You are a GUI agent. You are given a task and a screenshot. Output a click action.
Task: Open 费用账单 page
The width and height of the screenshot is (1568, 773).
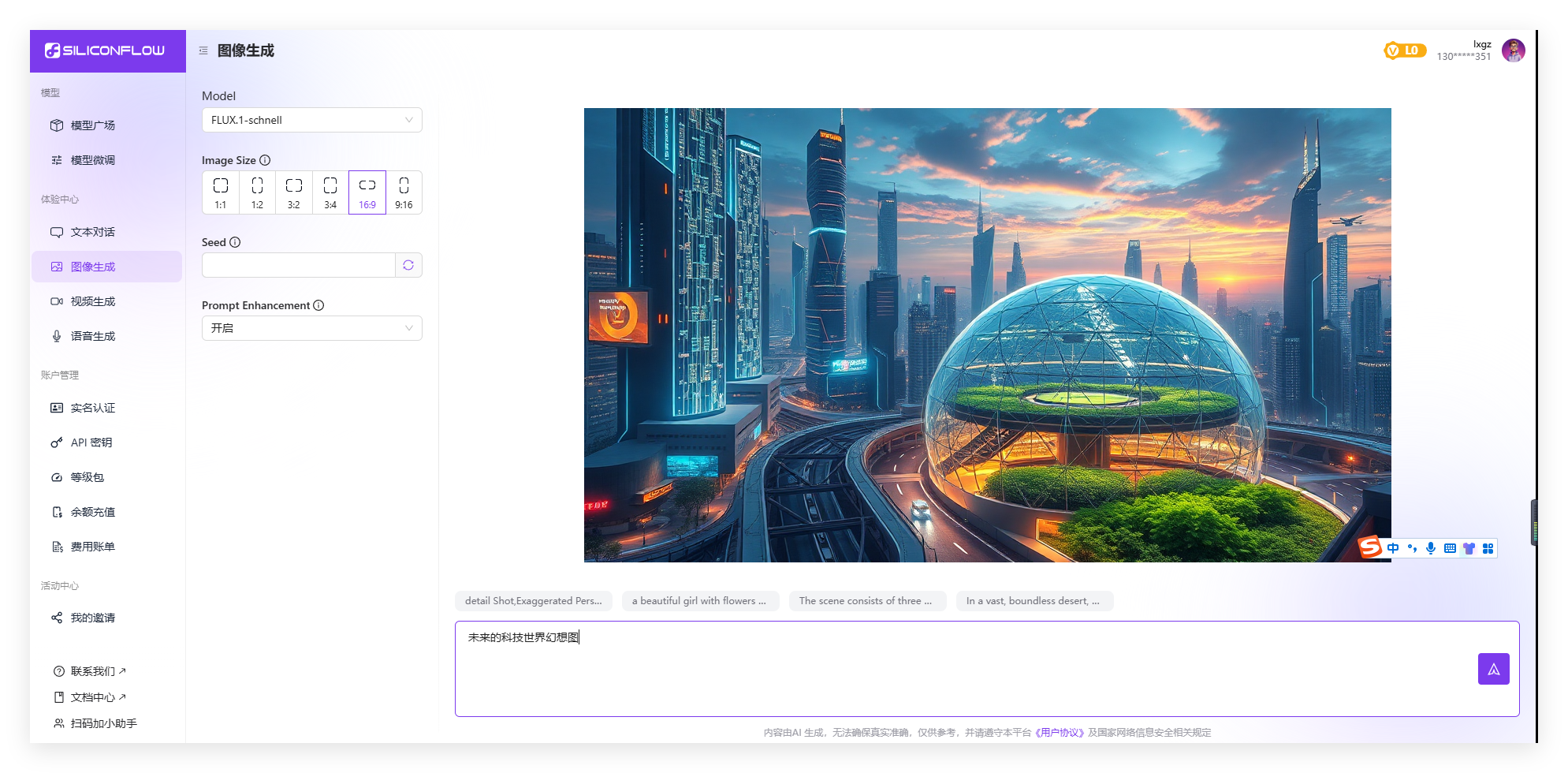pyautogui.click(x=106, y=547)
